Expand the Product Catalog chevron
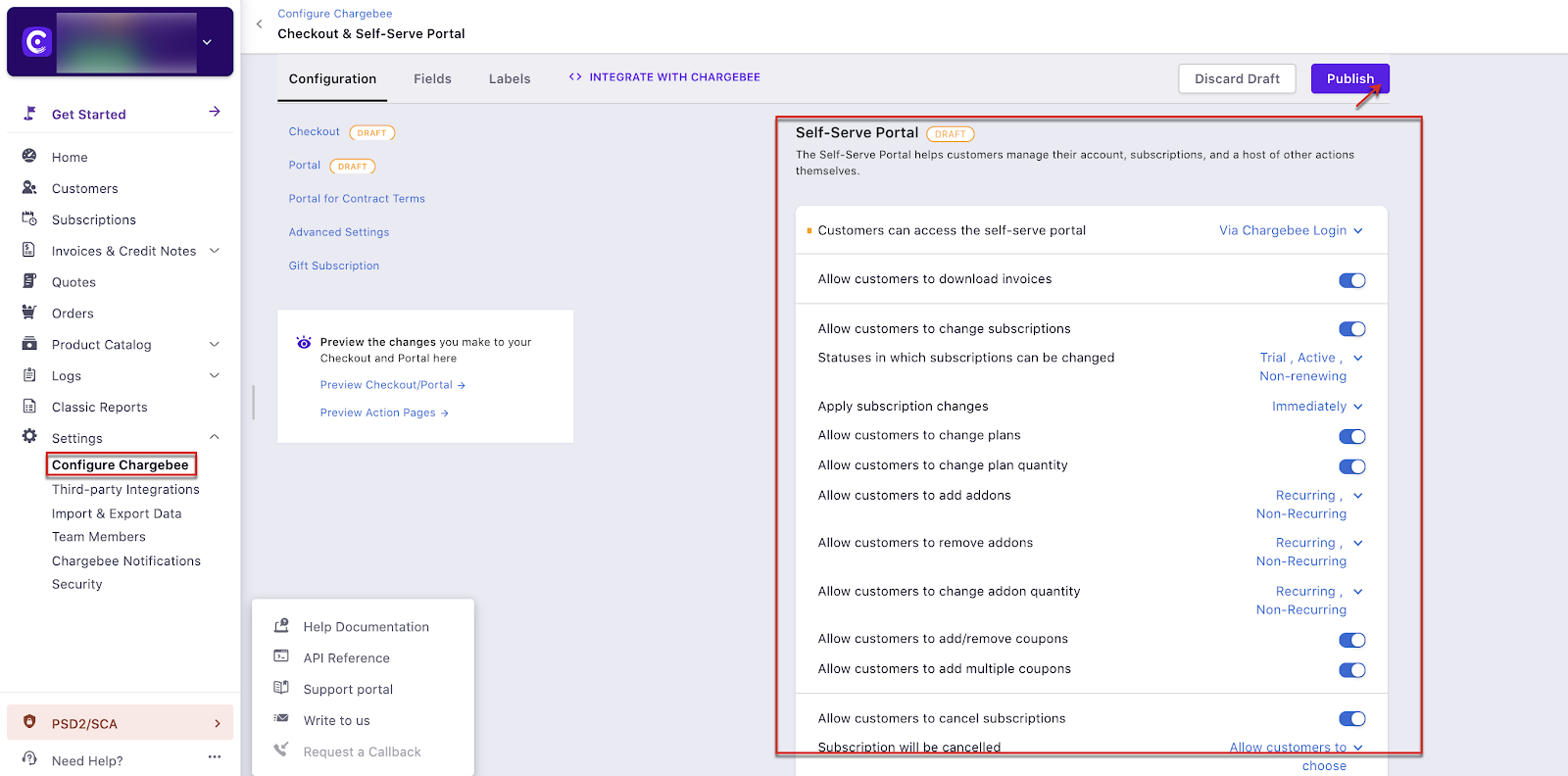 [215, 344]
